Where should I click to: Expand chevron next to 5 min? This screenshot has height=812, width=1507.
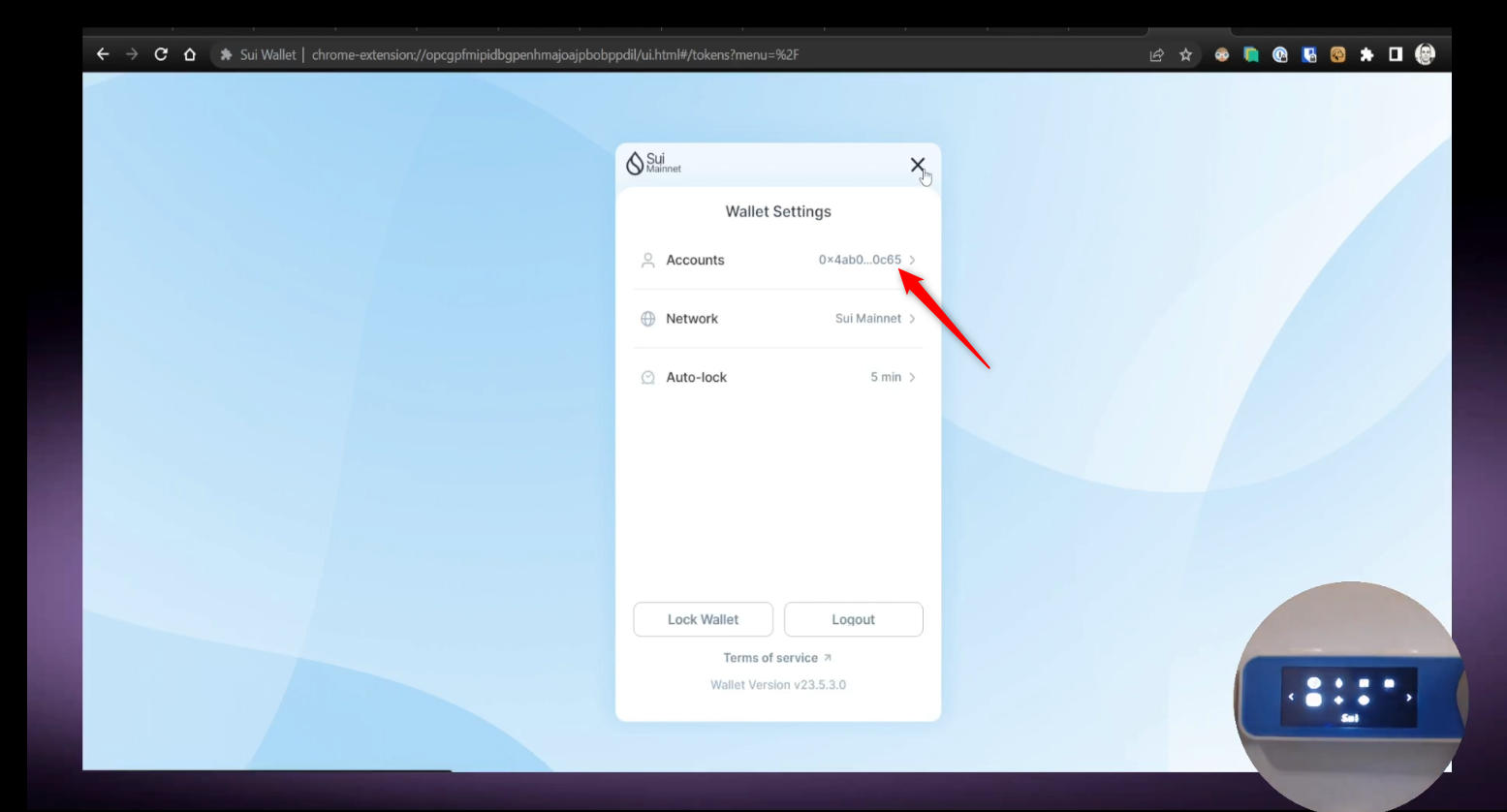coord(912,377)
